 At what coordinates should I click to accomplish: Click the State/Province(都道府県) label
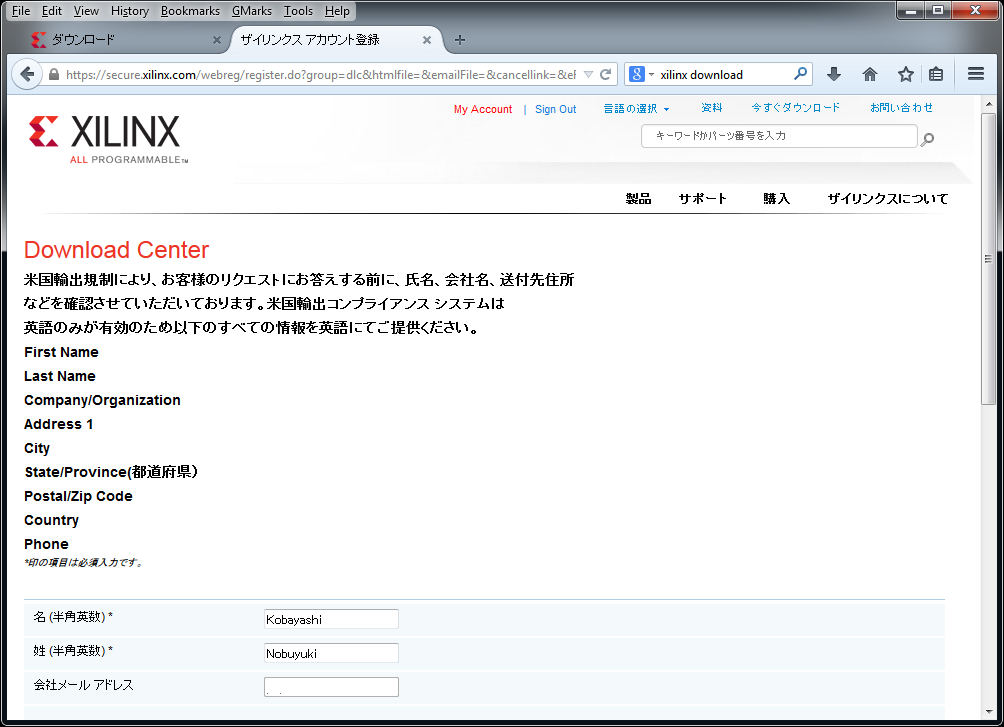pos(111,472)
